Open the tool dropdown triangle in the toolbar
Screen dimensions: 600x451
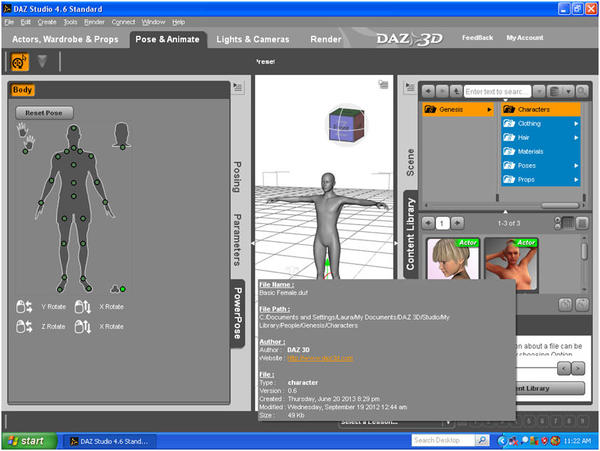pos(42,61)
